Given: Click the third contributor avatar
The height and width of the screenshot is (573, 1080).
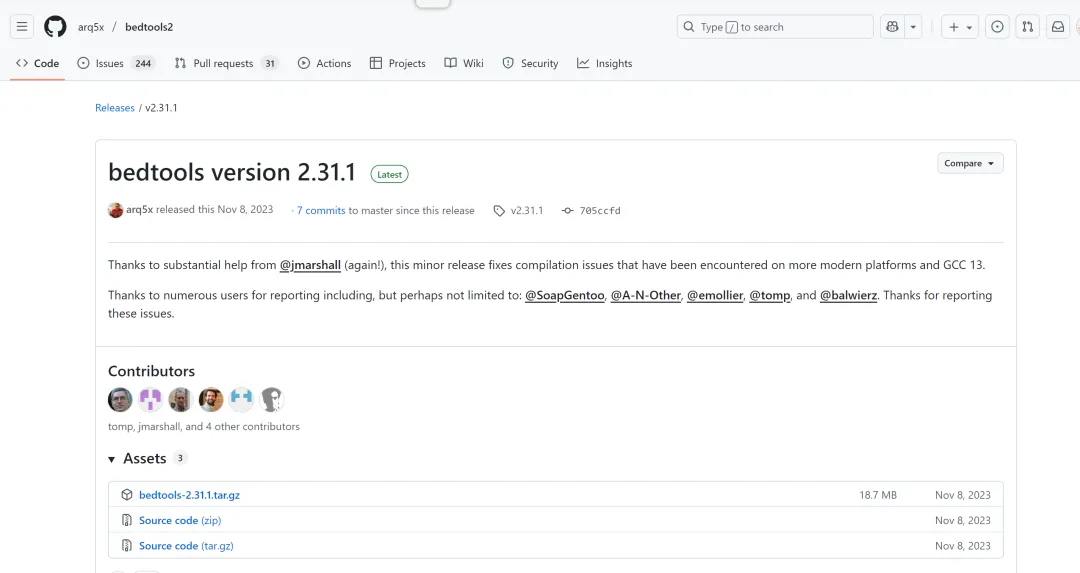Looking at the screenshot, I should pyautogui.click(x=180, y=399).
